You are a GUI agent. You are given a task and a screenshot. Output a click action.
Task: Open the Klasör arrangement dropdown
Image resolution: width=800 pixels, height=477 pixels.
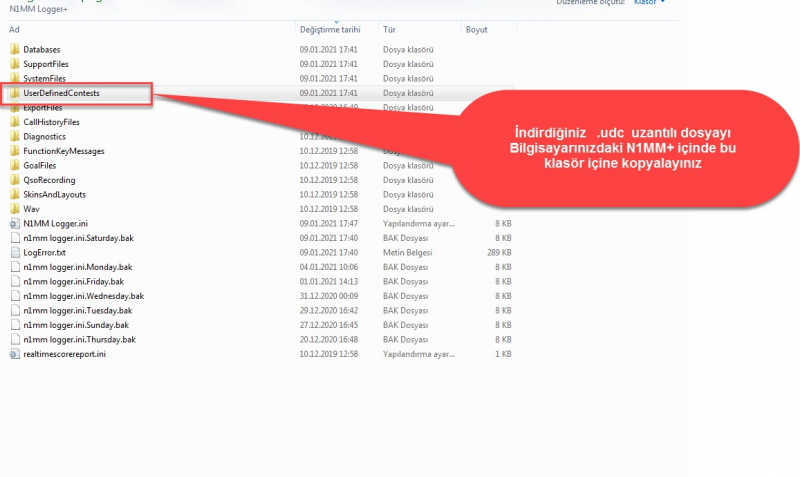[x=650, y=3]
